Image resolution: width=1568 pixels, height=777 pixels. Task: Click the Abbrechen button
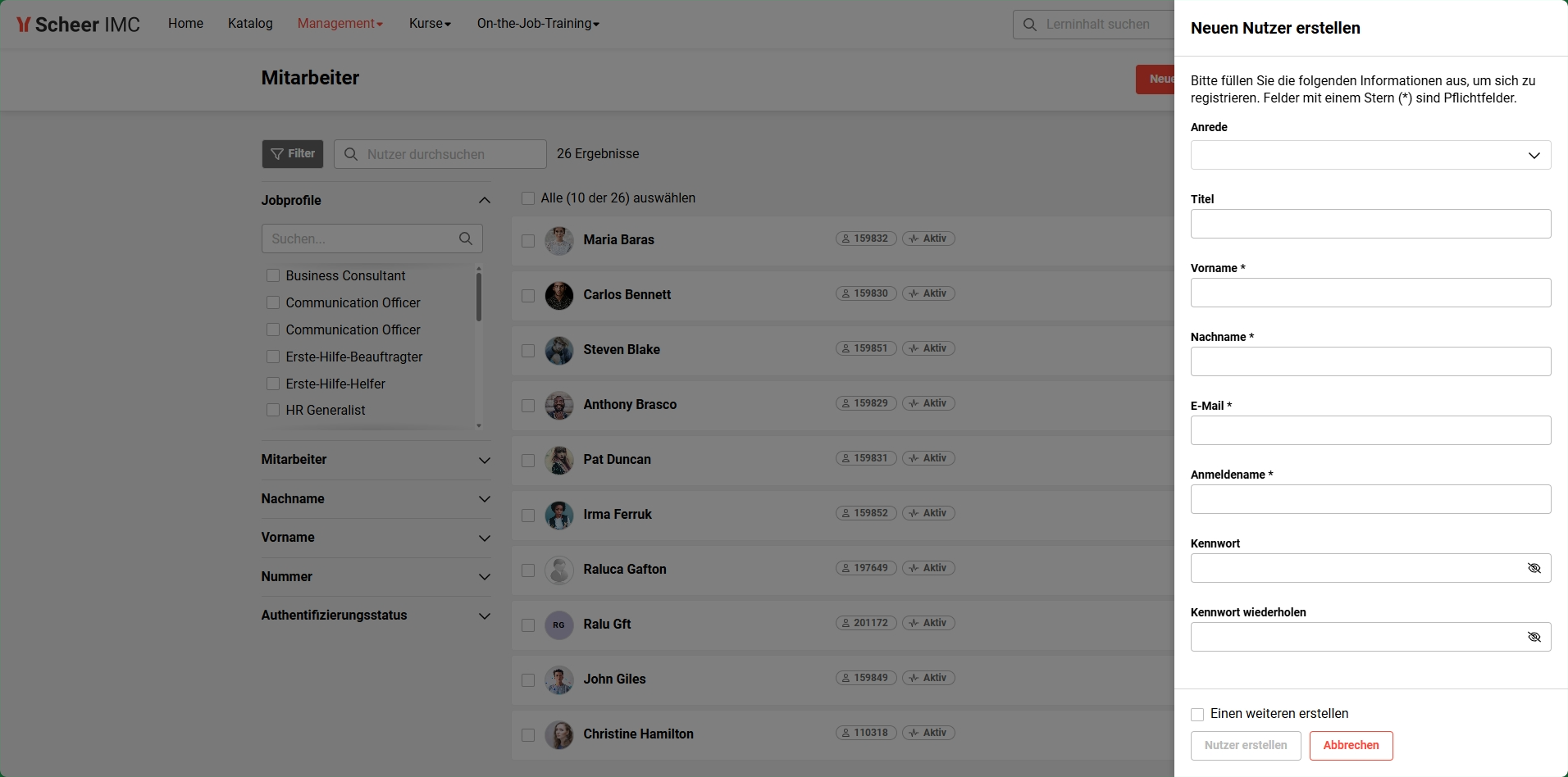coord(1351,745)
